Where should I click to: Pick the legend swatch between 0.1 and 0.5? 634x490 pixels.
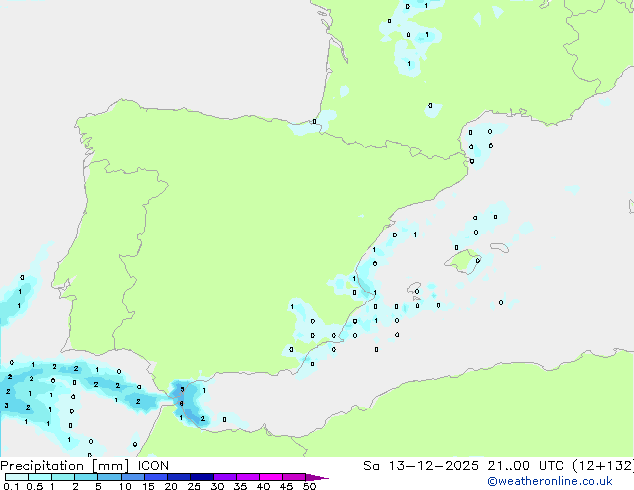(16, 477)
